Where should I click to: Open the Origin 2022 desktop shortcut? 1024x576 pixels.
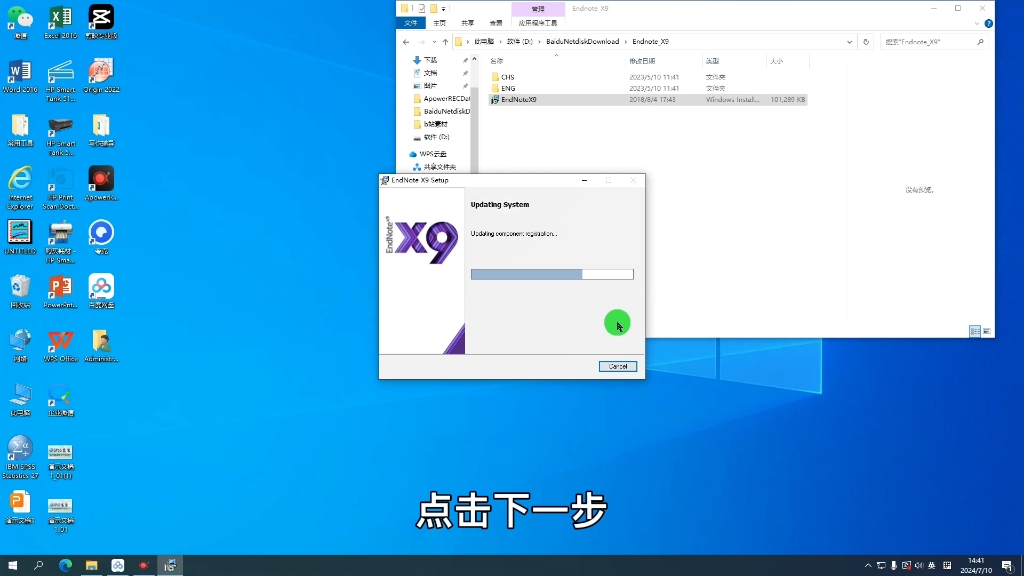pos(101,76)
